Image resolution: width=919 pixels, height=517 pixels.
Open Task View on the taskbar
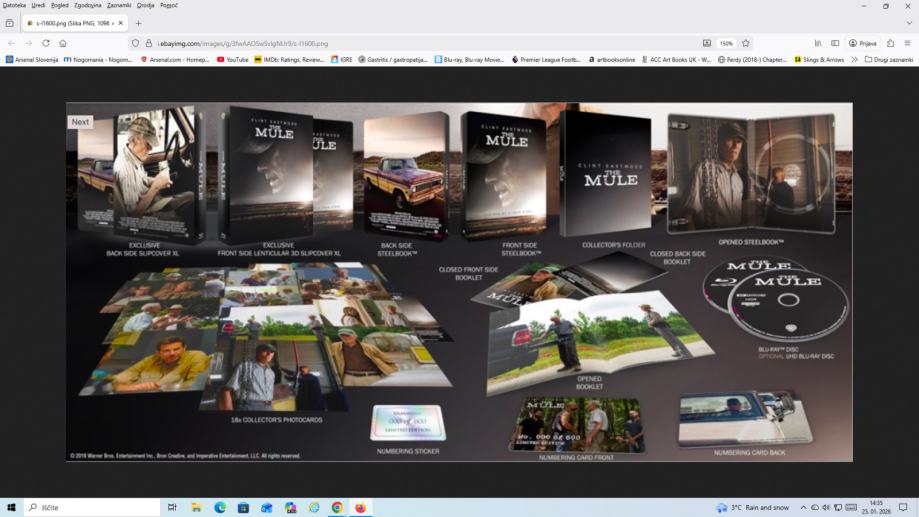tap(172, 508)
